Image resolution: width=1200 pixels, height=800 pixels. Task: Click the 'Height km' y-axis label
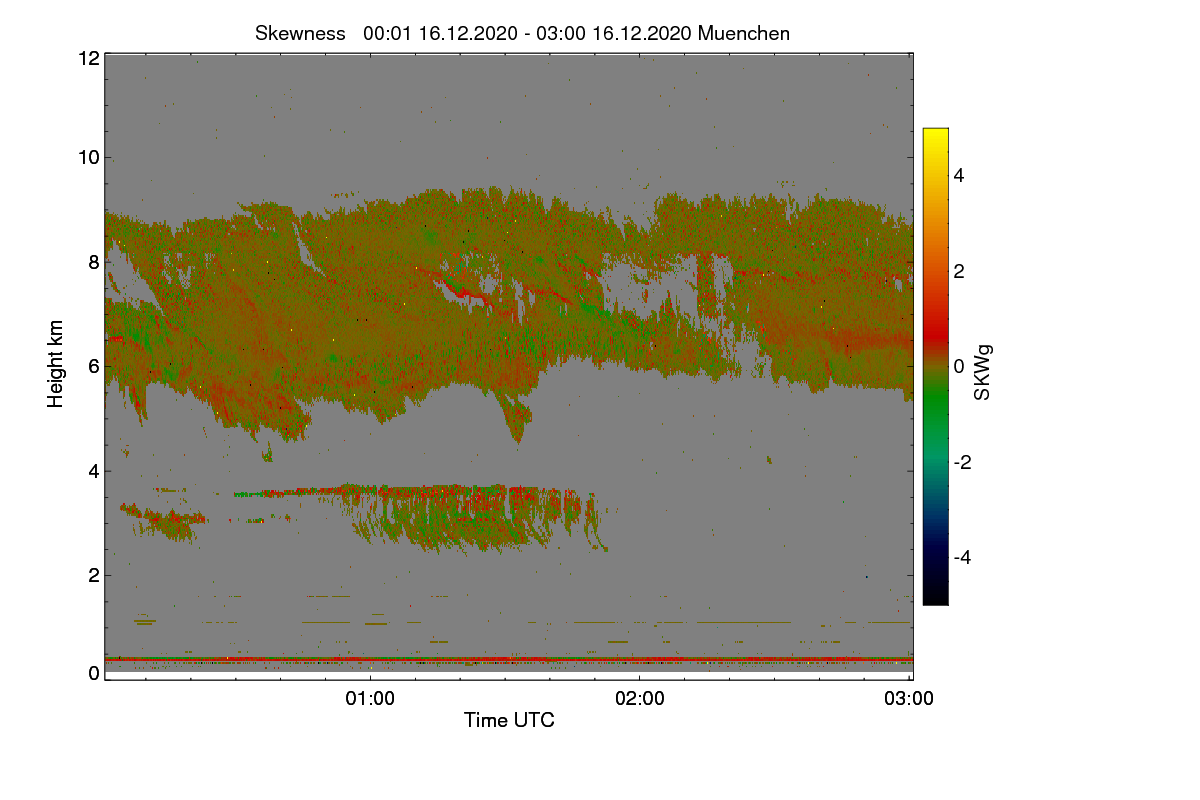[56, 363]
